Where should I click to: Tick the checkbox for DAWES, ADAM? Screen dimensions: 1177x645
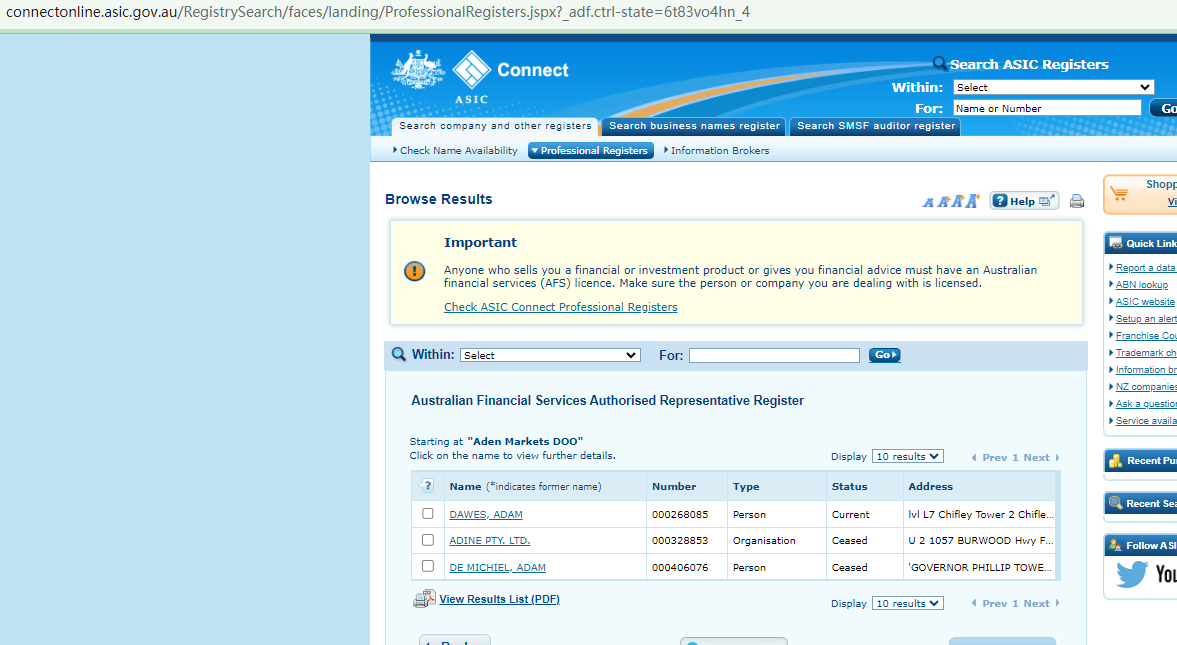[428, 514]
